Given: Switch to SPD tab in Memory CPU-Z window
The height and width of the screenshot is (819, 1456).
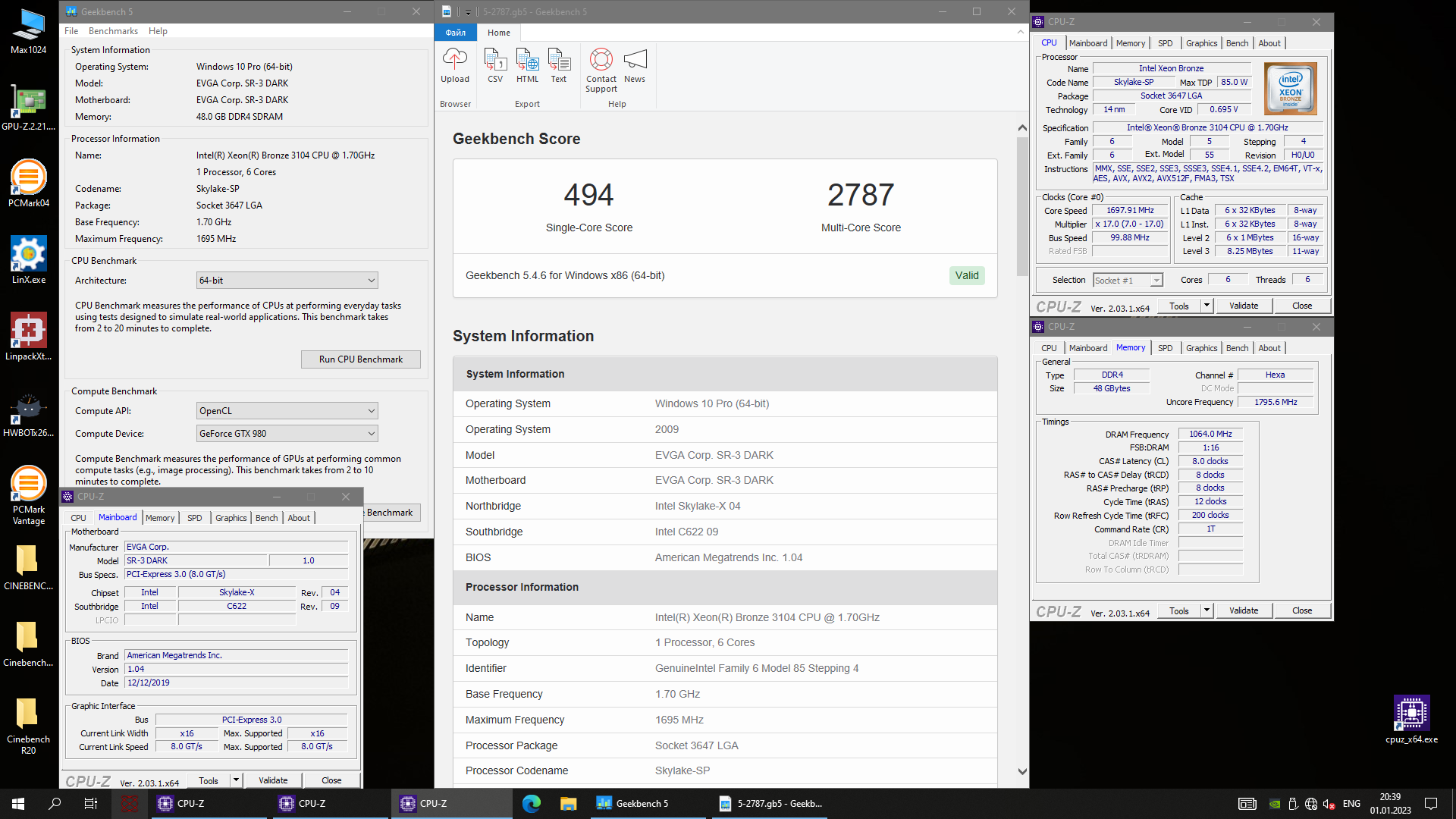Looking at the screenshot, I should 1166,348.
